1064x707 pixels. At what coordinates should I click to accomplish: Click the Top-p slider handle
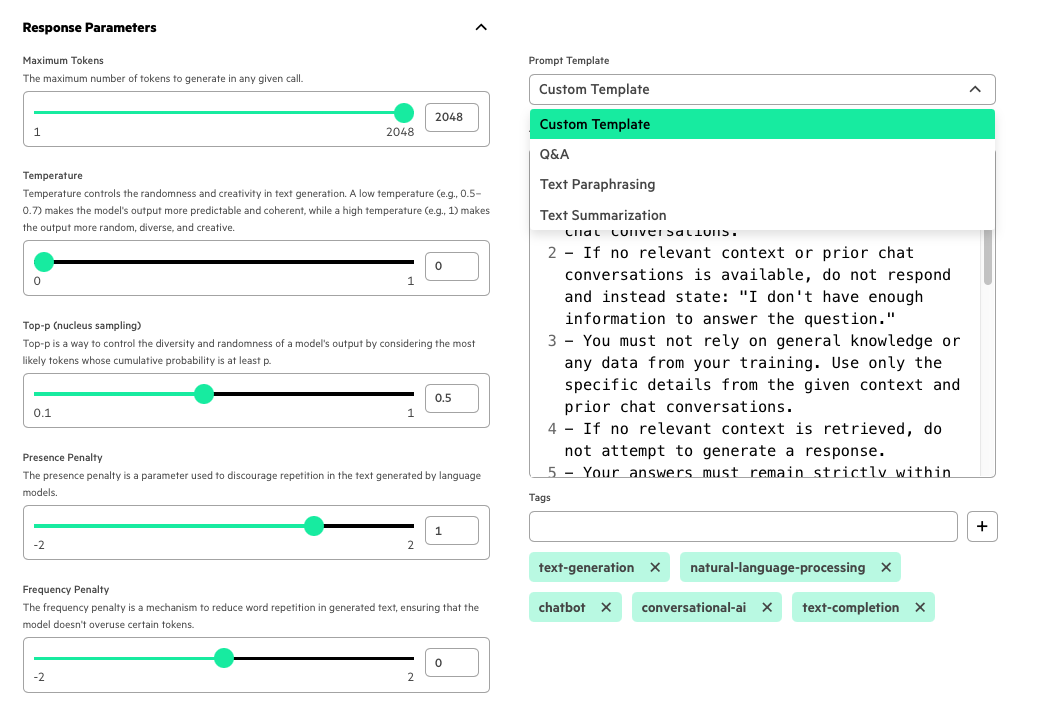pyautogui.click(x=204, y=394)
